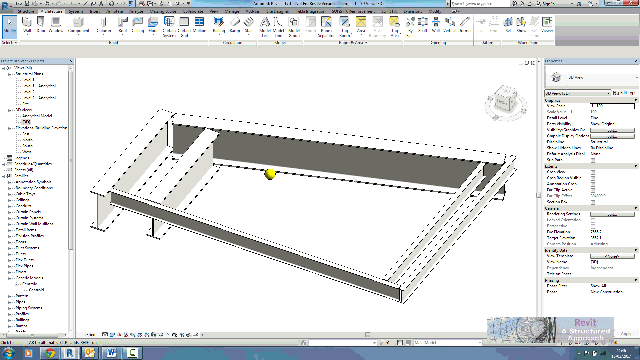Click the Model Text tool
This screenshot has width=640, height=360.
point(265,27)
